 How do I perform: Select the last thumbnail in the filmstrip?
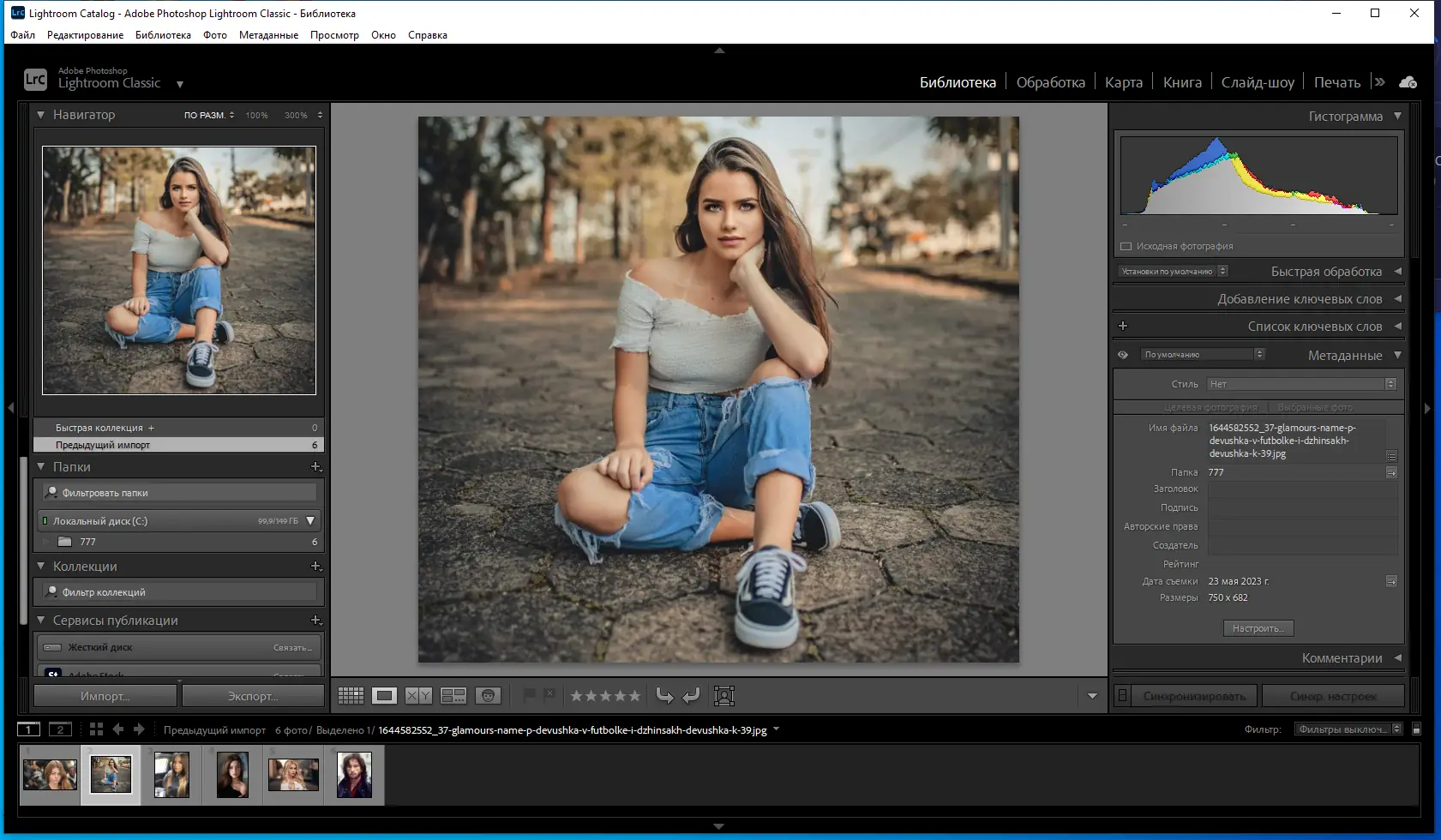coord(354,774)
